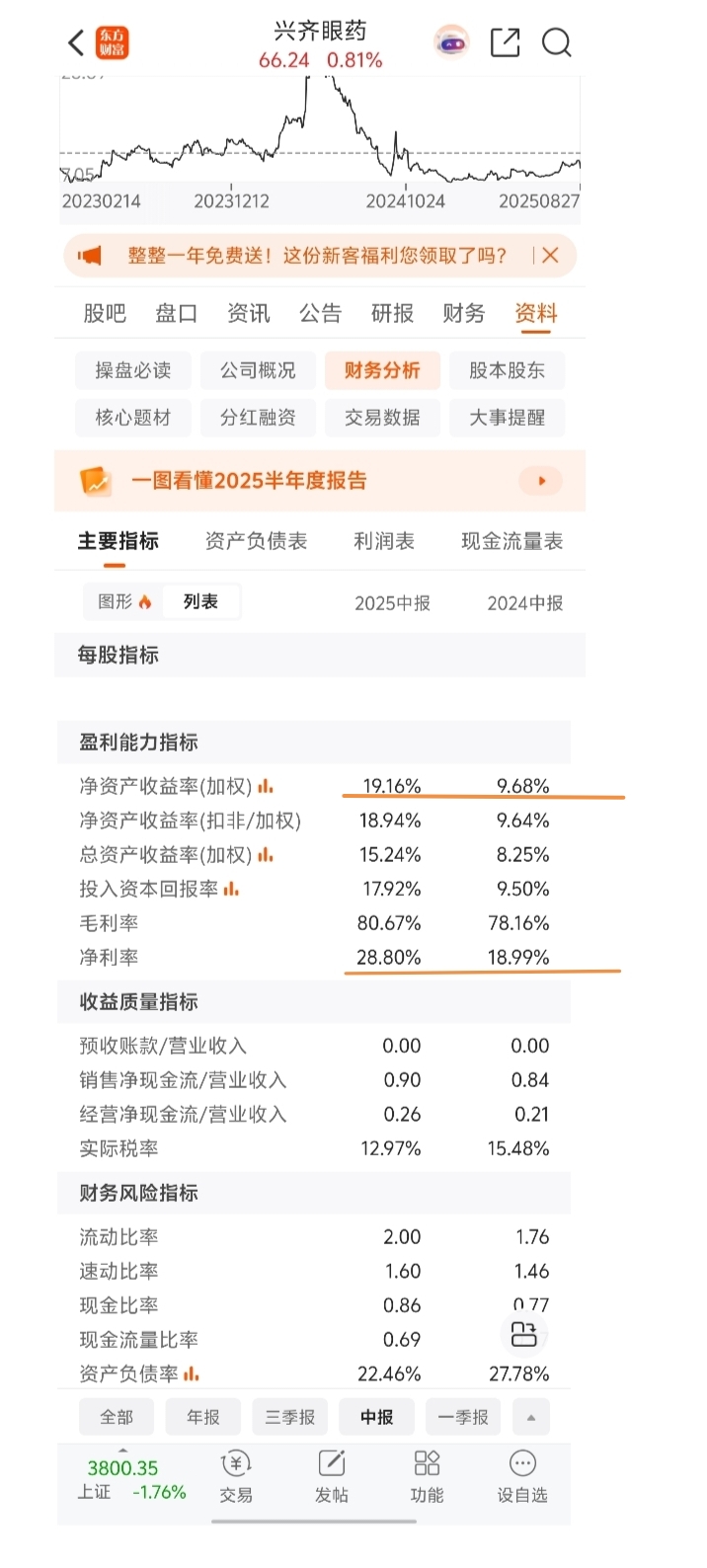The width and height of the screenshot is (707, 1568).
Task: Open the 分红融资 section button
Action: tap(258, 418)
